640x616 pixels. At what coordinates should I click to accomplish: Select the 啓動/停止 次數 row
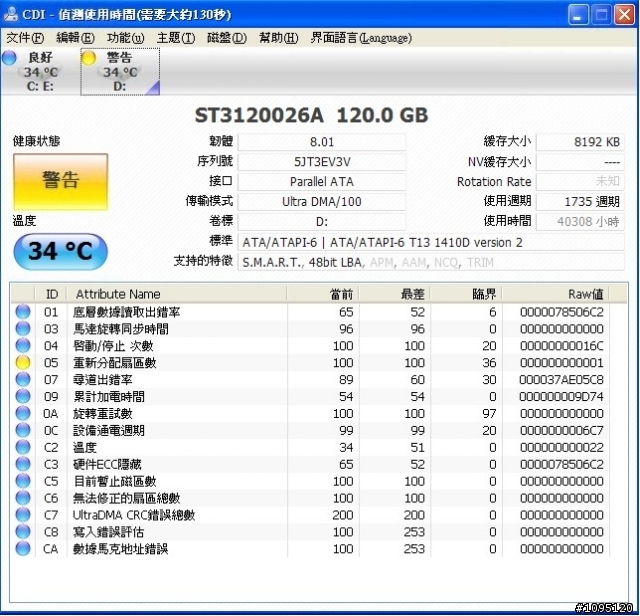[x=310, y=346]
